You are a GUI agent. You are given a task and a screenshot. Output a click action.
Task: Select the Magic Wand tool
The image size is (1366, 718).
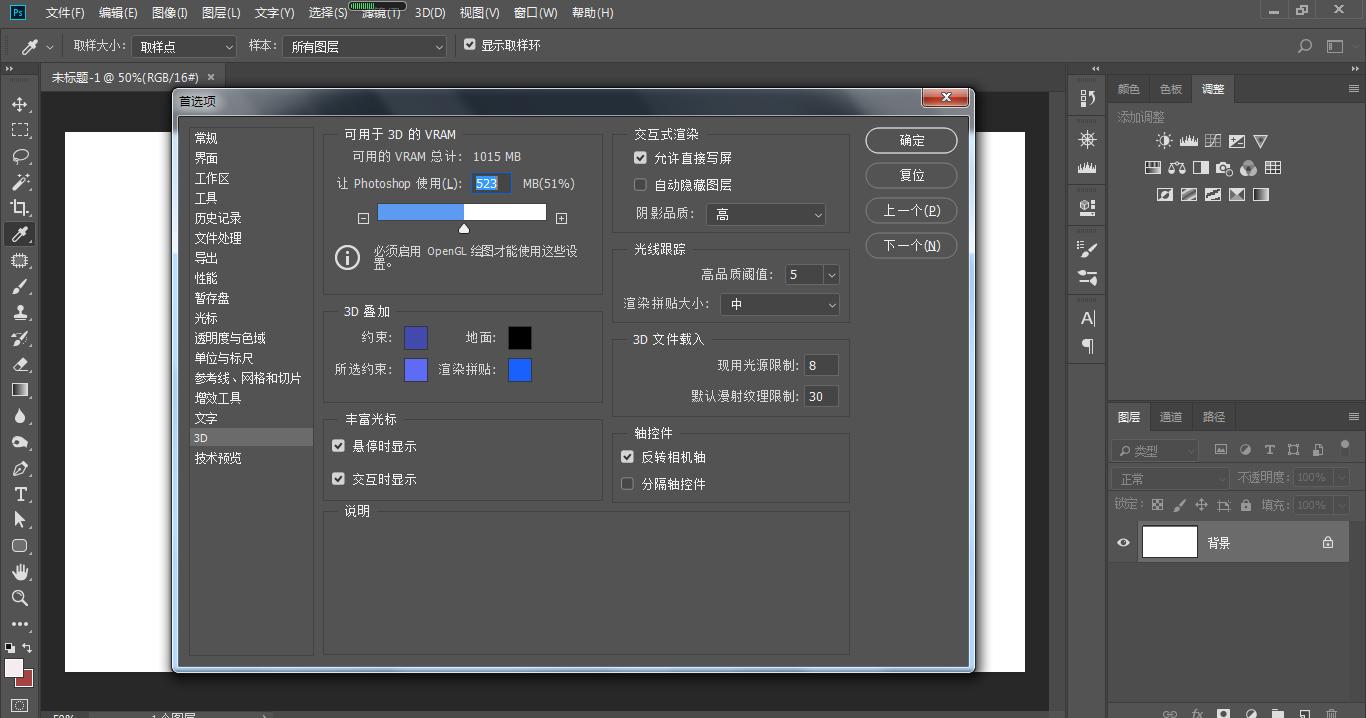(x=19, y=182)
